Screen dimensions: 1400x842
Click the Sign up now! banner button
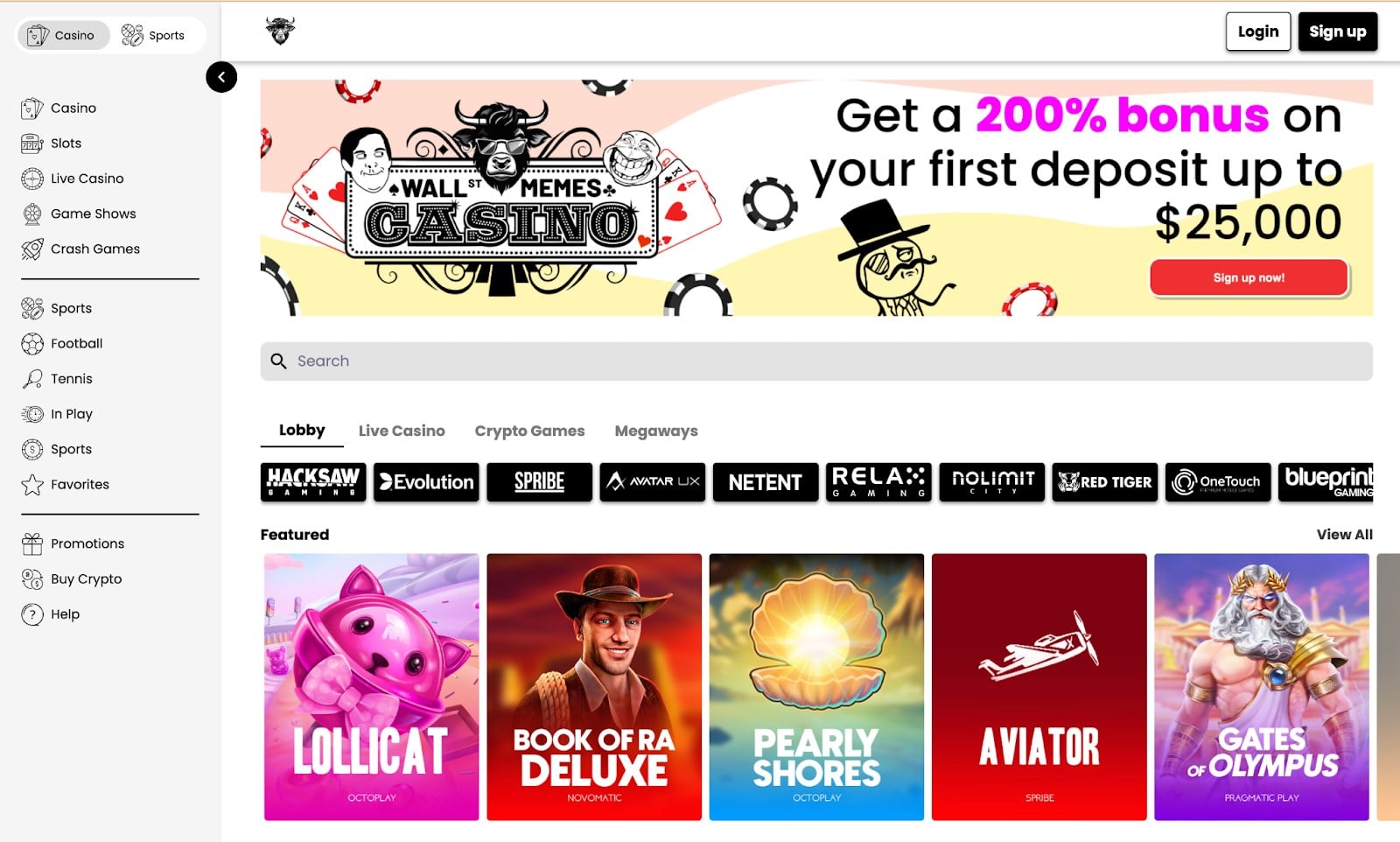[x=1249, y=277]
